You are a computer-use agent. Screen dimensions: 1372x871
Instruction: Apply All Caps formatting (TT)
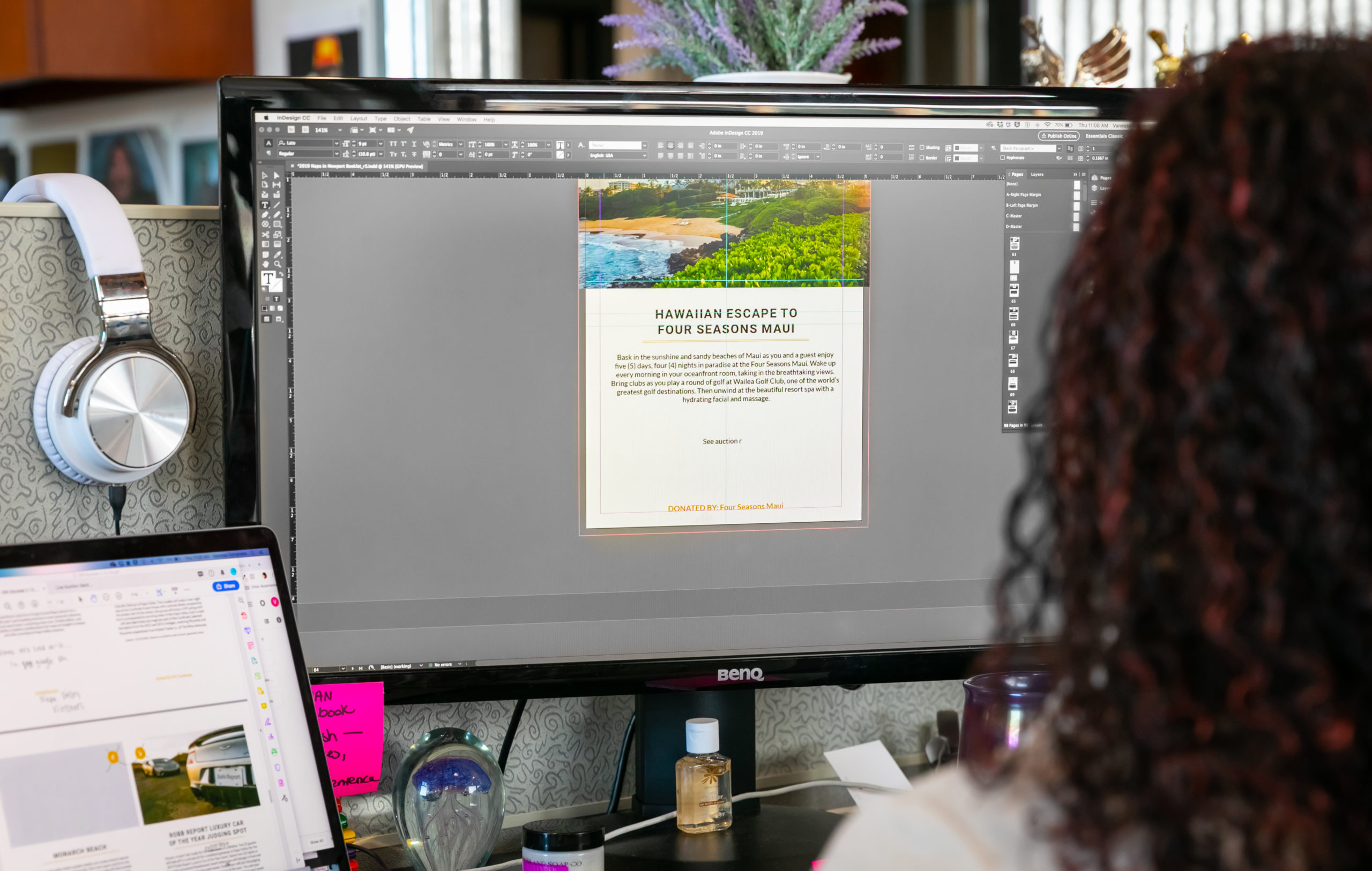(393, 144)
